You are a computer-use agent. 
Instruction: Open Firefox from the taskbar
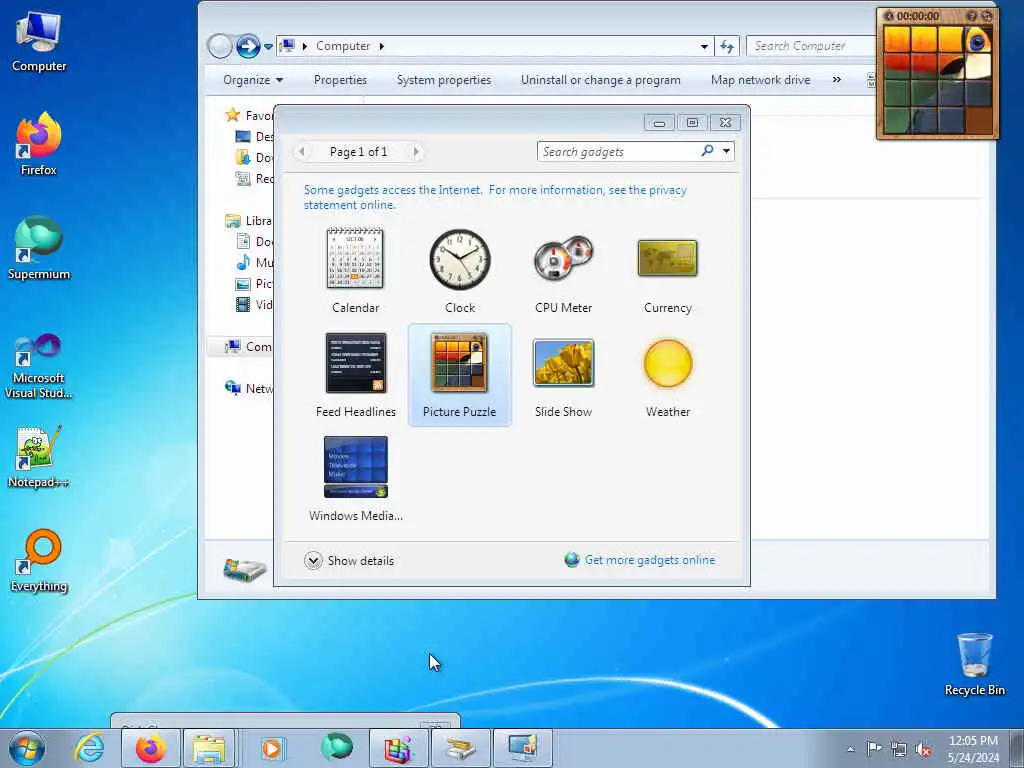(x=150, y=748)
